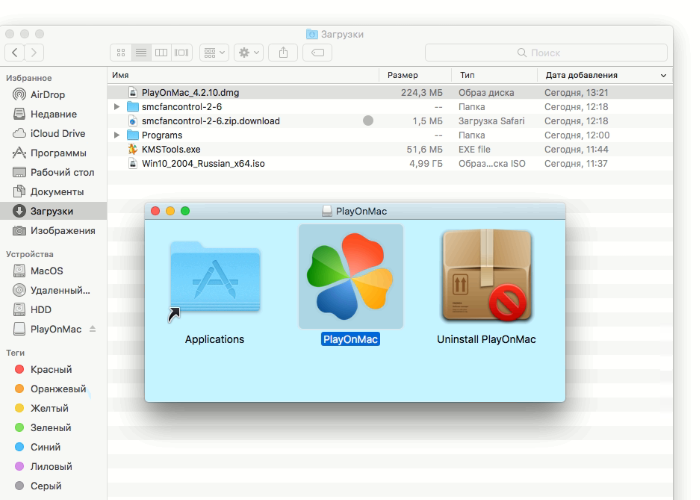Open the arrange-by grouping dropdown
700x500 pixels.
click(214, 53)
